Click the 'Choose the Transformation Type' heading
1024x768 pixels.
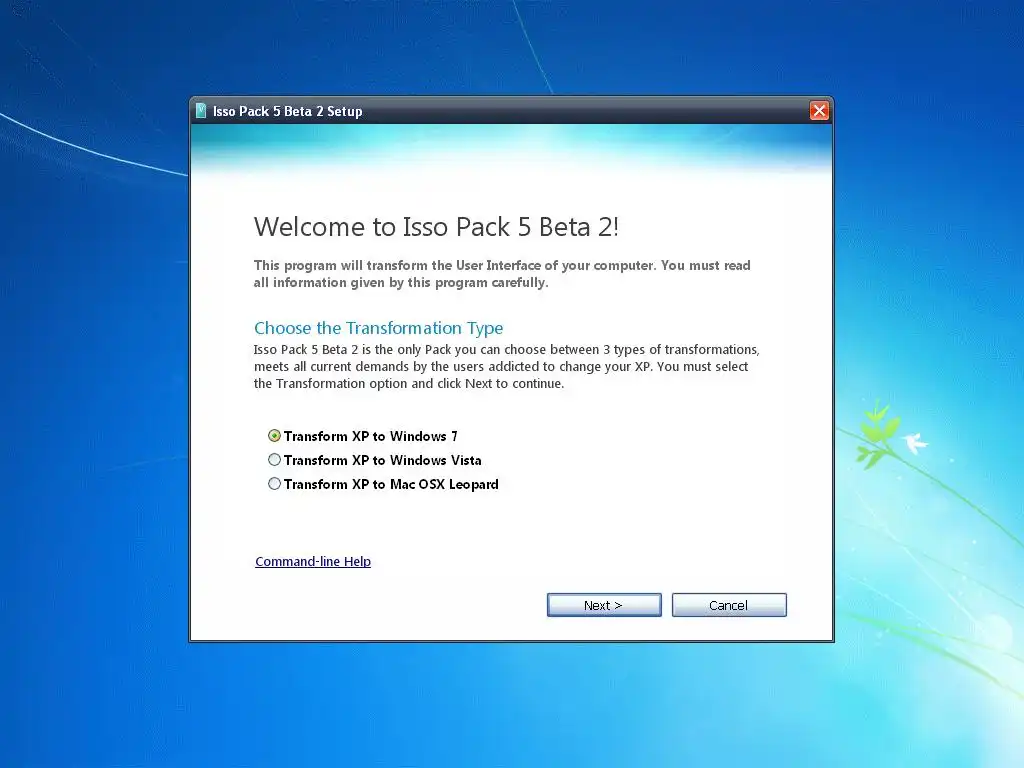coord(379,328)
